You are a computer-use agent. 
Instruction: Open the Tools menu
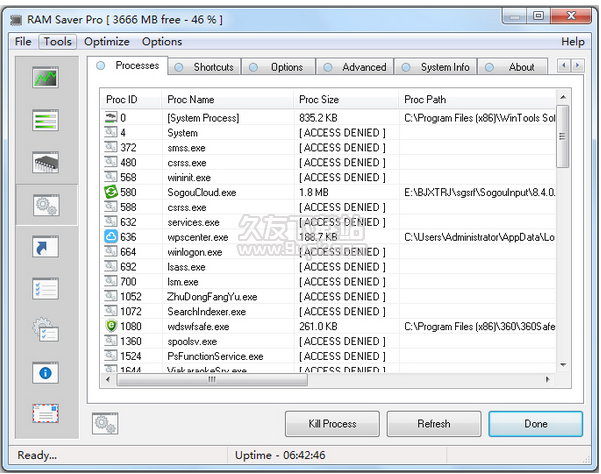click(57, 41)
